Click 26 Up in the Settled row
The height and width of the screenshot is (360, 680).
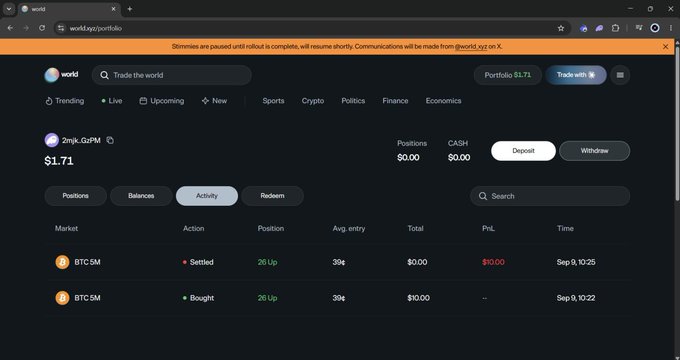[x=267, y=262]
